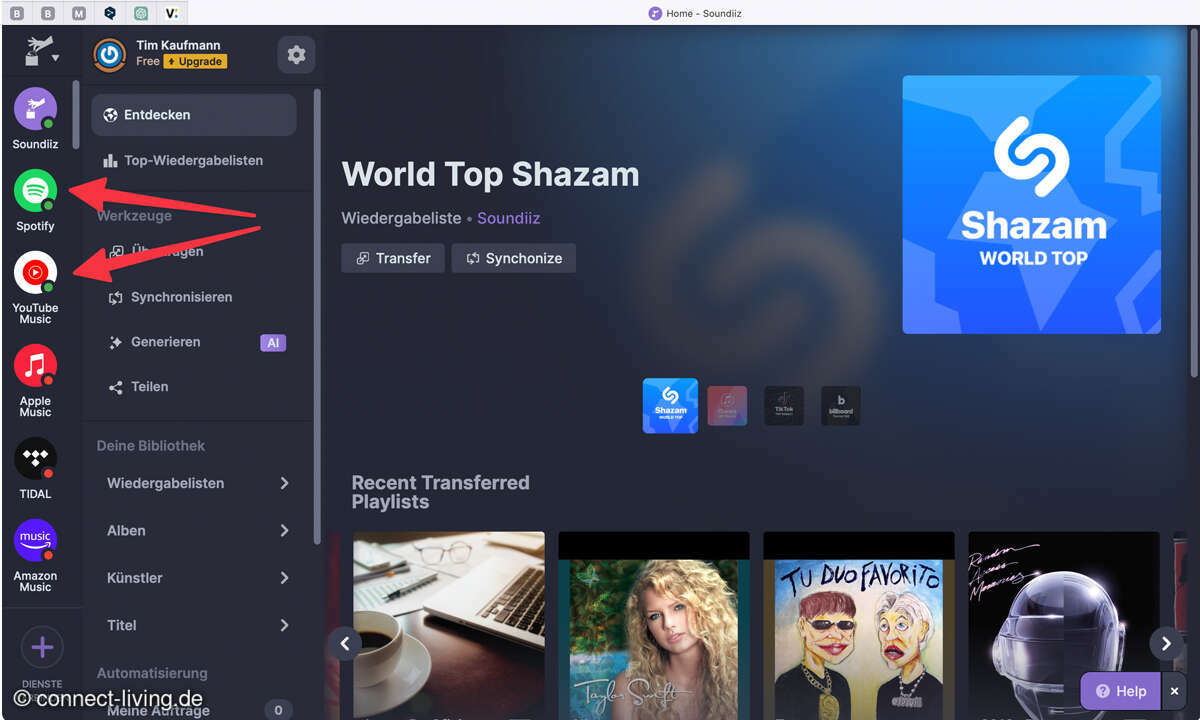Viewport: 1200px width, 720px height.
Task: Expand the Wiedergabelisten library section
Action: tap(199, 483)
